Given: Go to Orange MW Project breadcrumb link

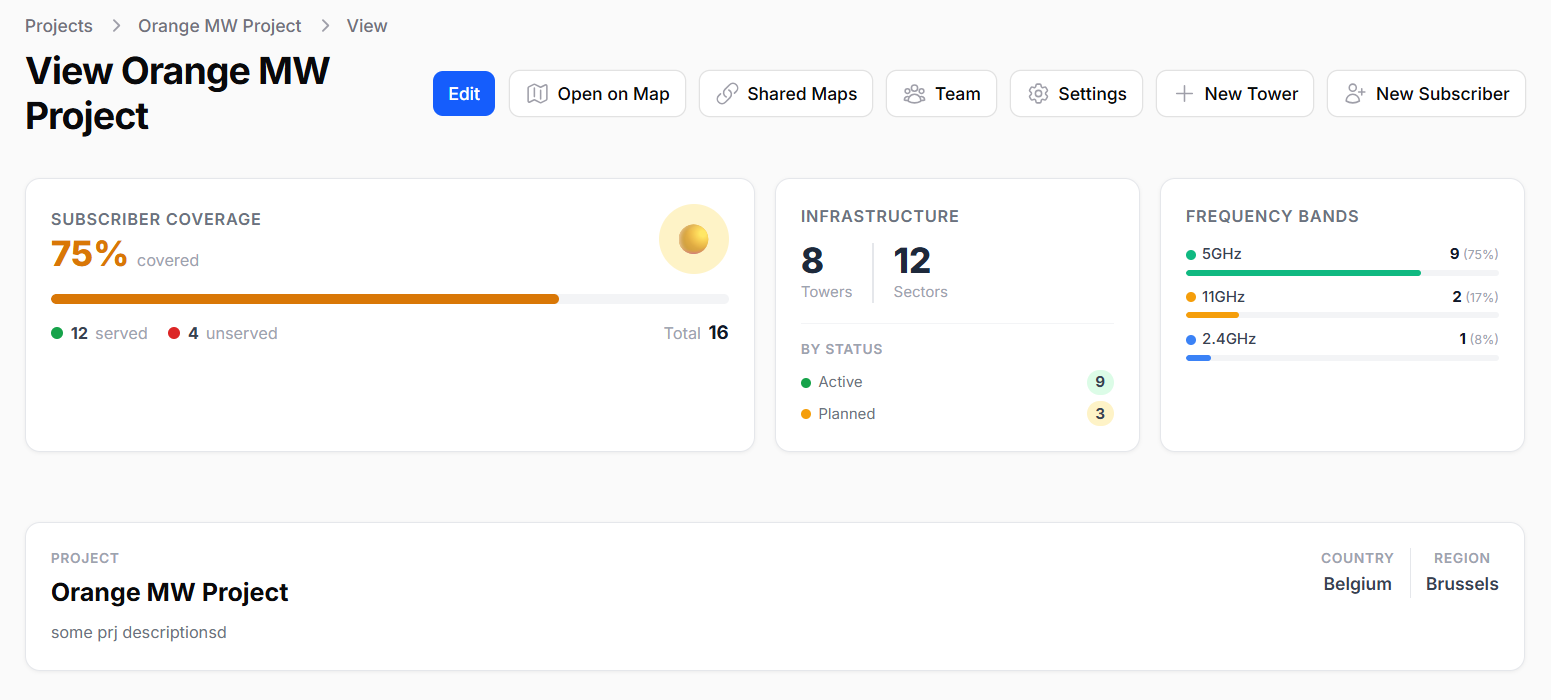Looking at the screenshot, I should pos(220,26).
